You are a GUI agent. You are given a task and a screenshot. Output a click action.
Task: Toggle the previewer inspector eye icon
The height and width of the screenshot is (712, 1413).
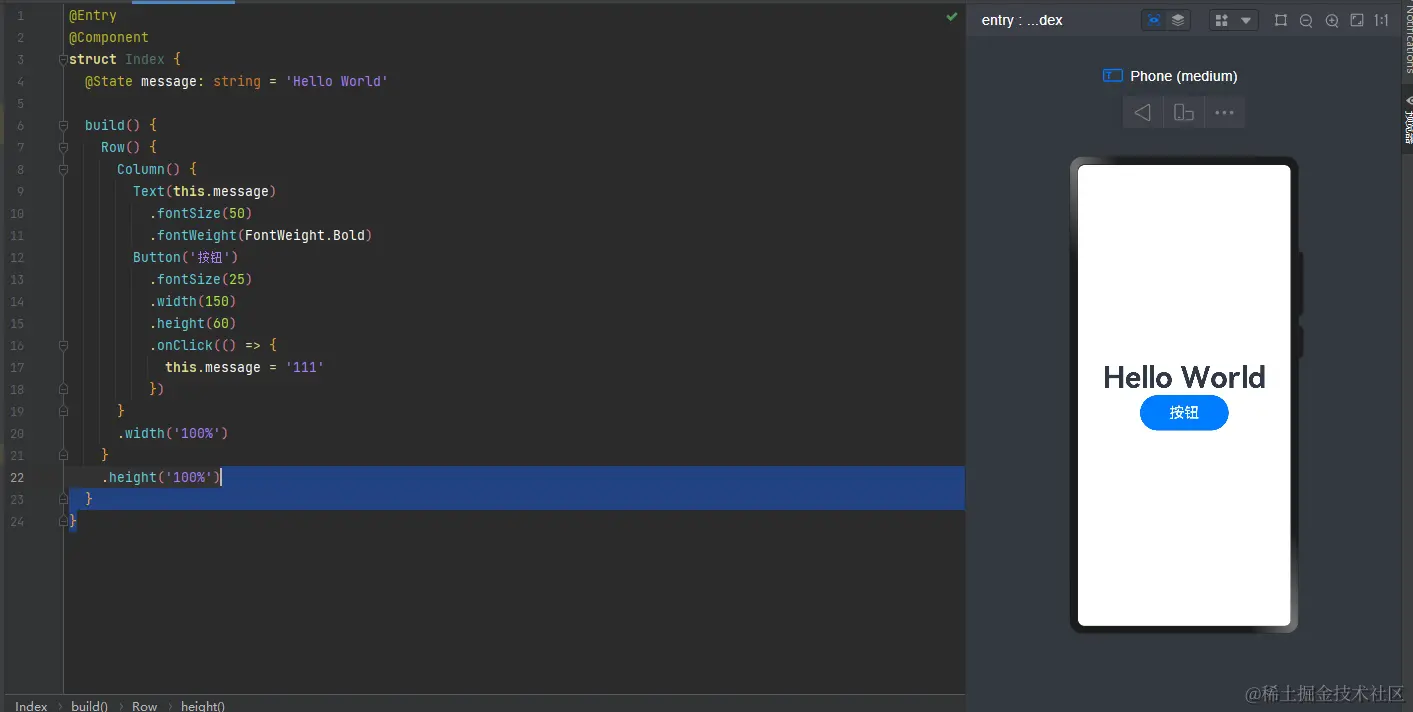click(1154, 20)
